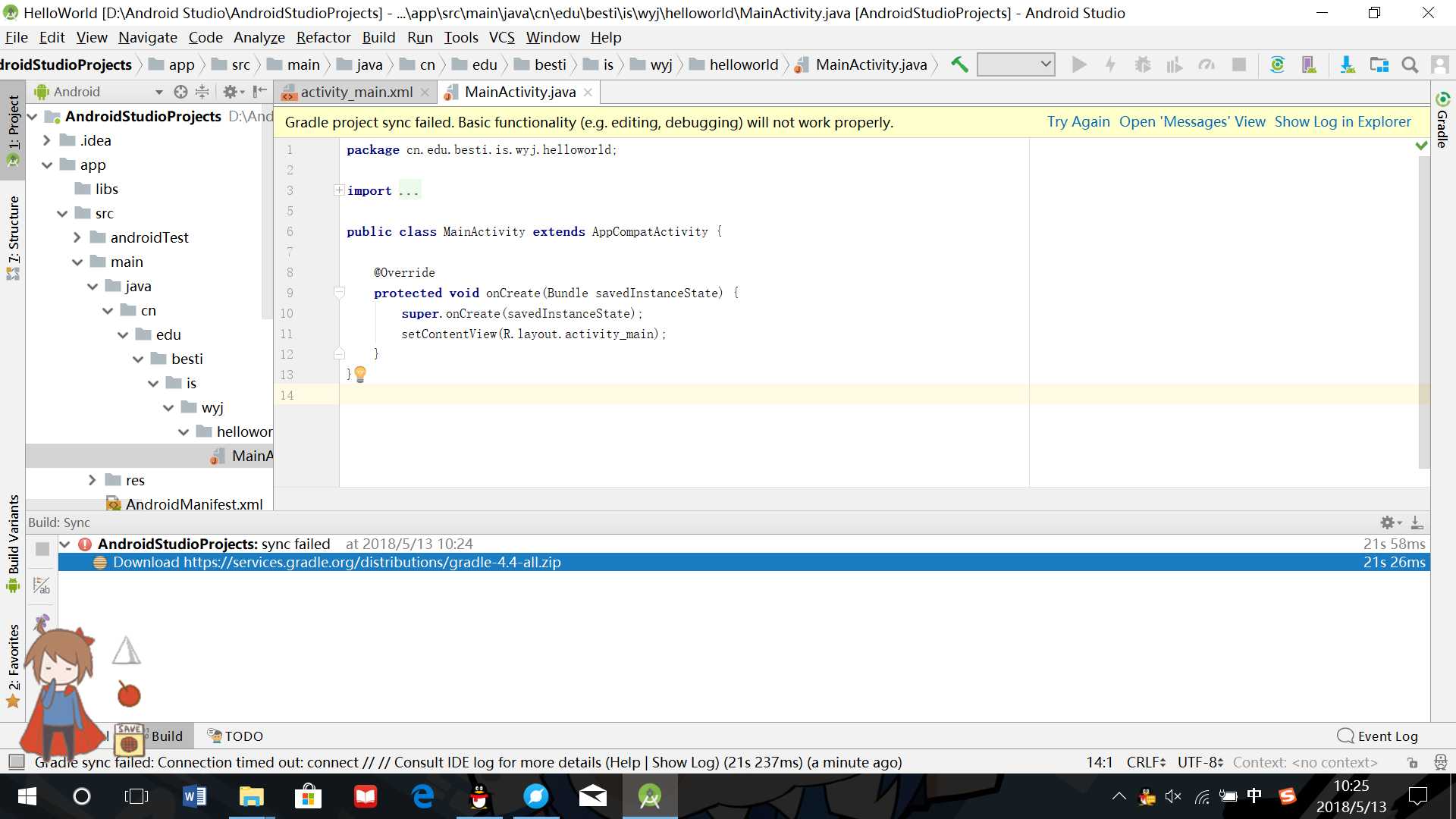
Task: Click the Run with Coverage icon
Action: click(1175, 65)
